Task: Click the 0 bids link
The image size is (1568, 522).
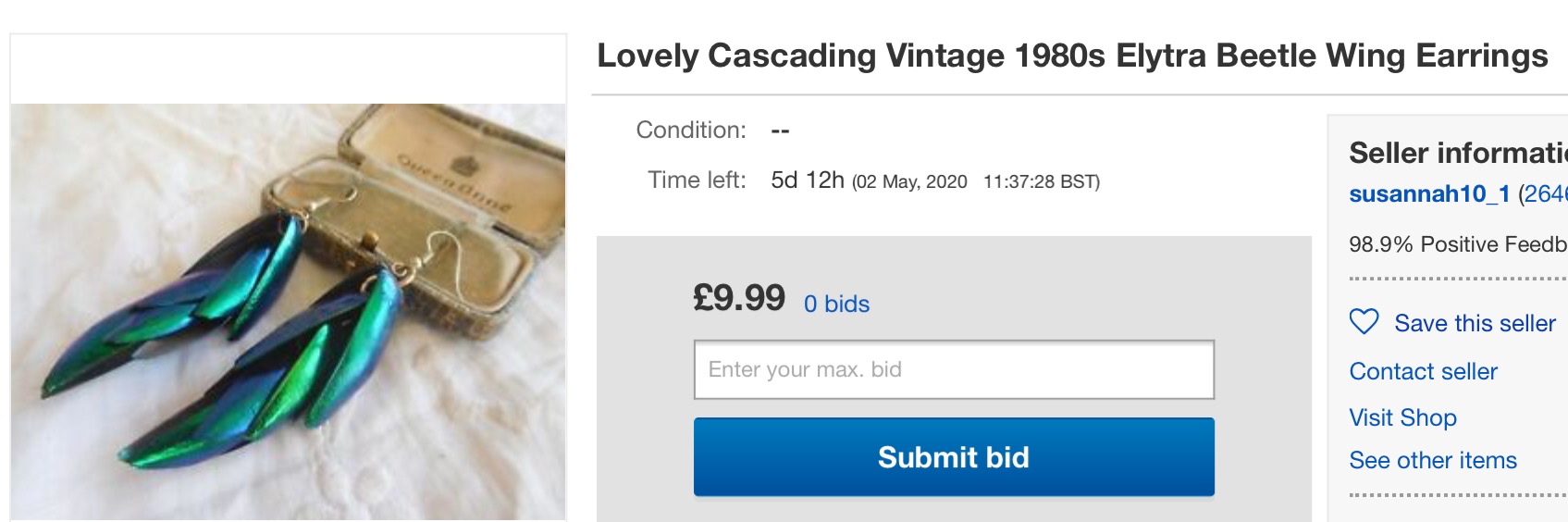Action: pos(836,304)
